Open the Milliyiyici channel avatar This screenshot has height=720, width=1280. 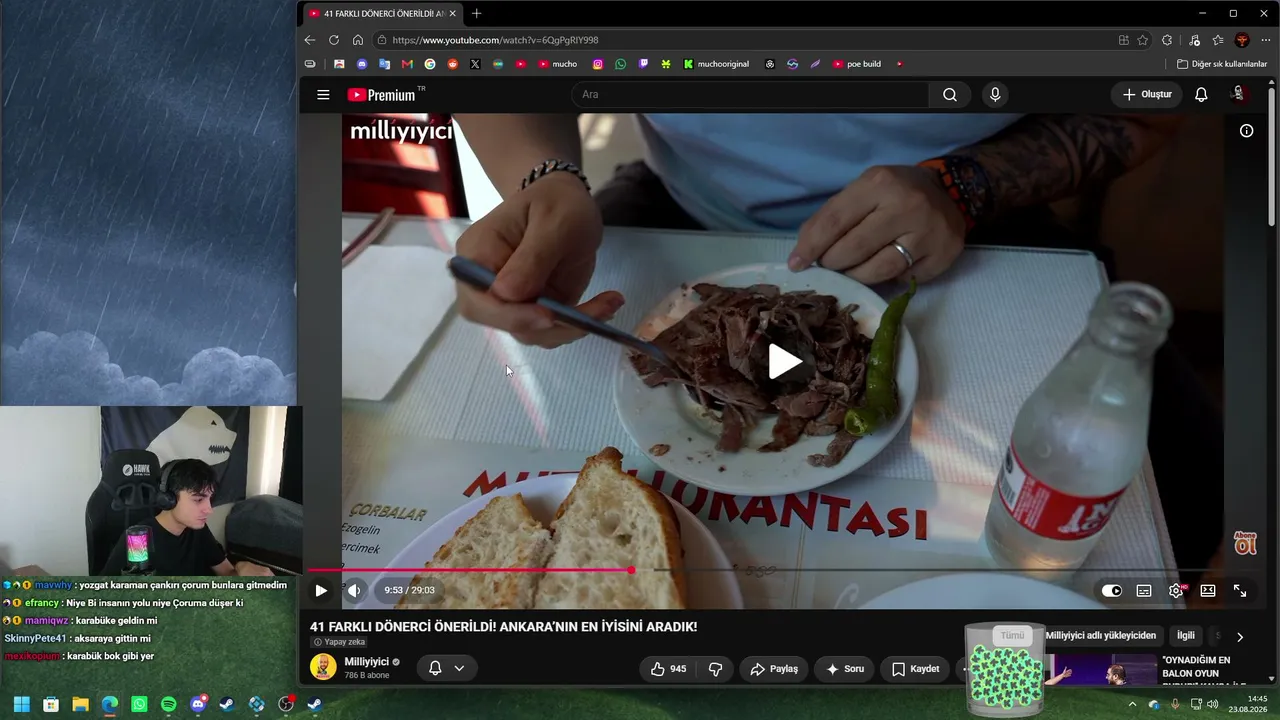point(323,667)
